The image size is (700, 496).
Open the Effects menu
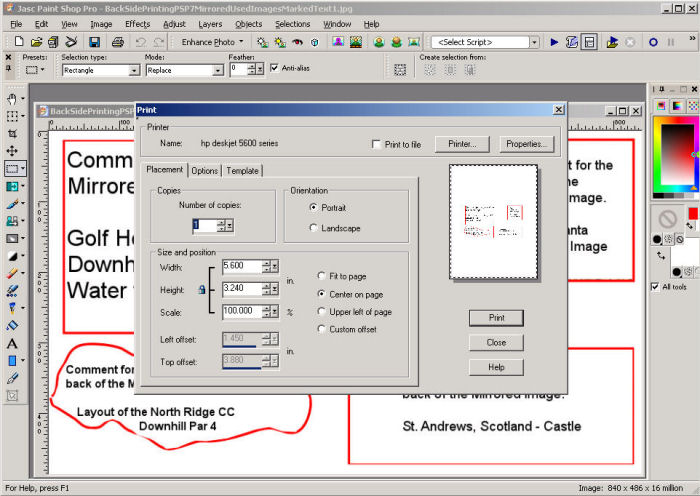click(x=138, y=23)
